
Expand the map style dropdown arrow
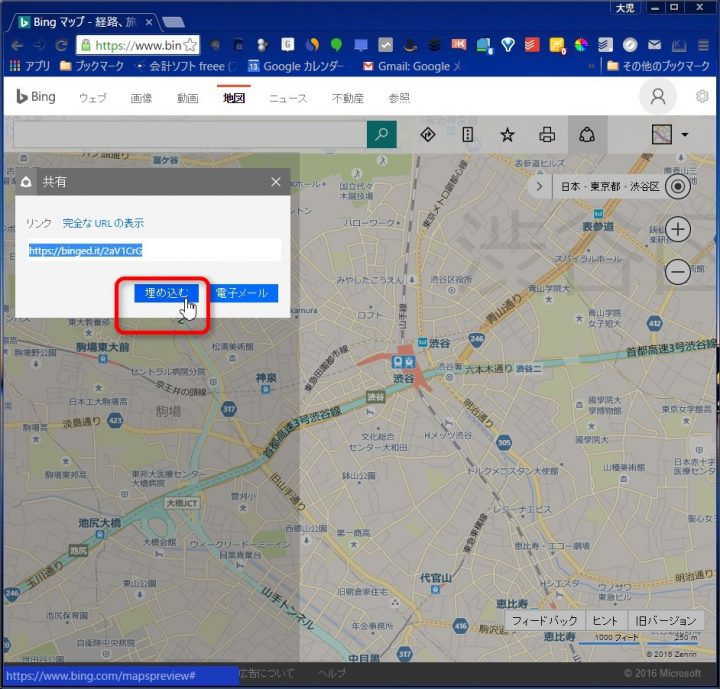[685, 135]
